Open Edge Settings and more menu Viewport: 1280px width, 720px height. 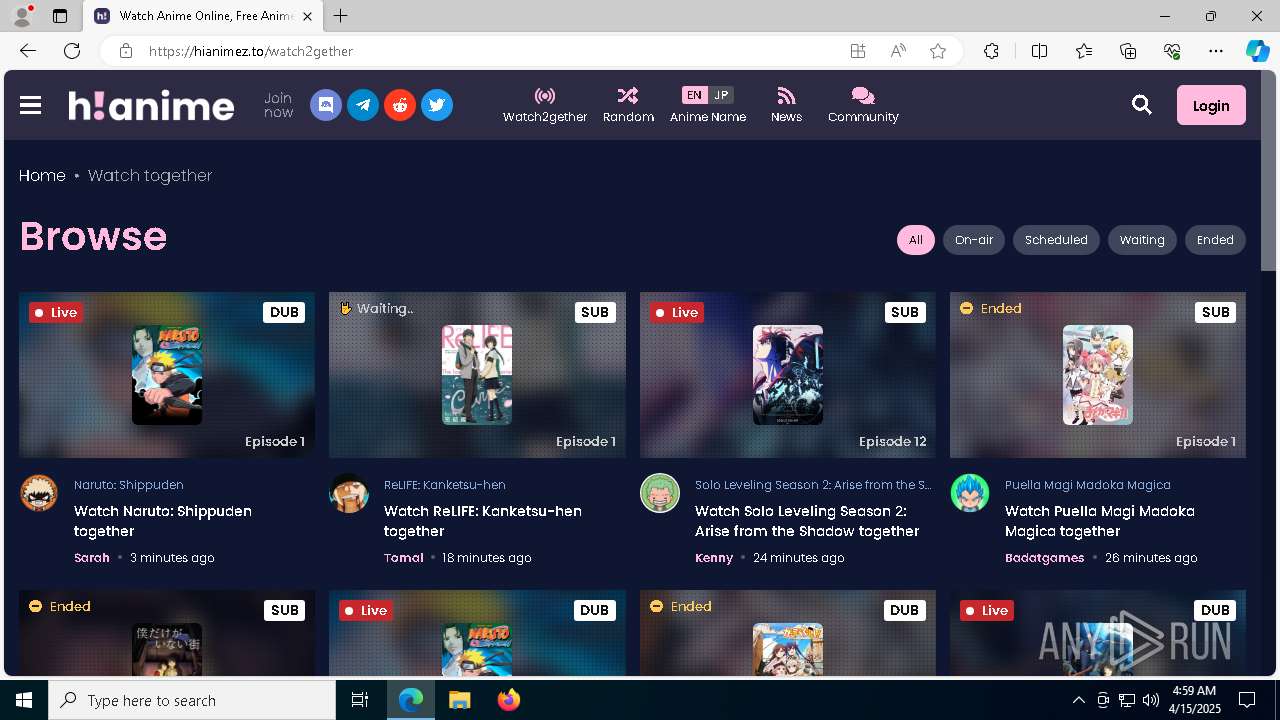point(1216,51)
